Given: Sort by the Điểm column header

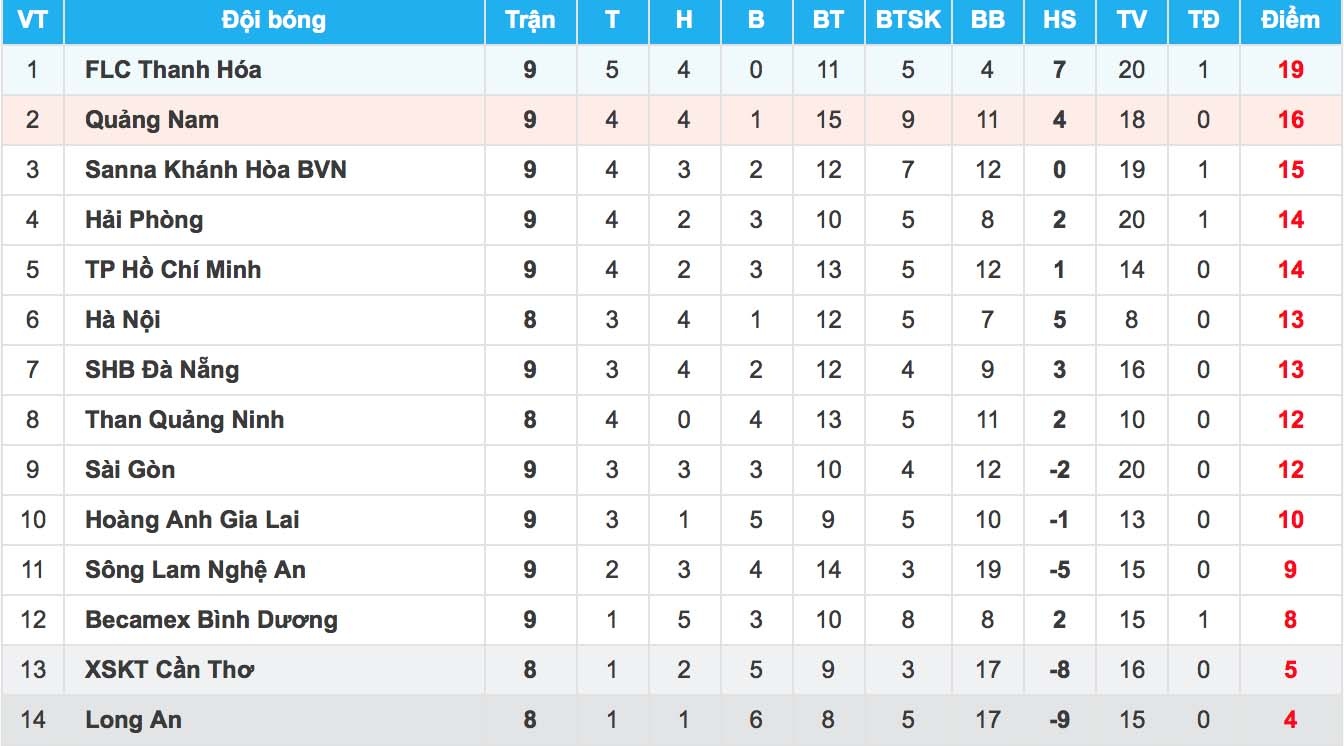Looking at the screenshot, I should pos(1290,21).
